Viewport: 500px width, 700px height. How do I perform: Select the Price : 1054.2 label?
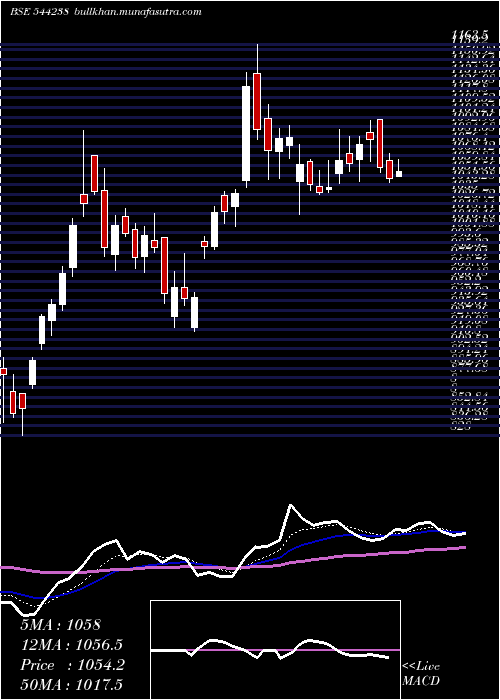pos(72,665)
